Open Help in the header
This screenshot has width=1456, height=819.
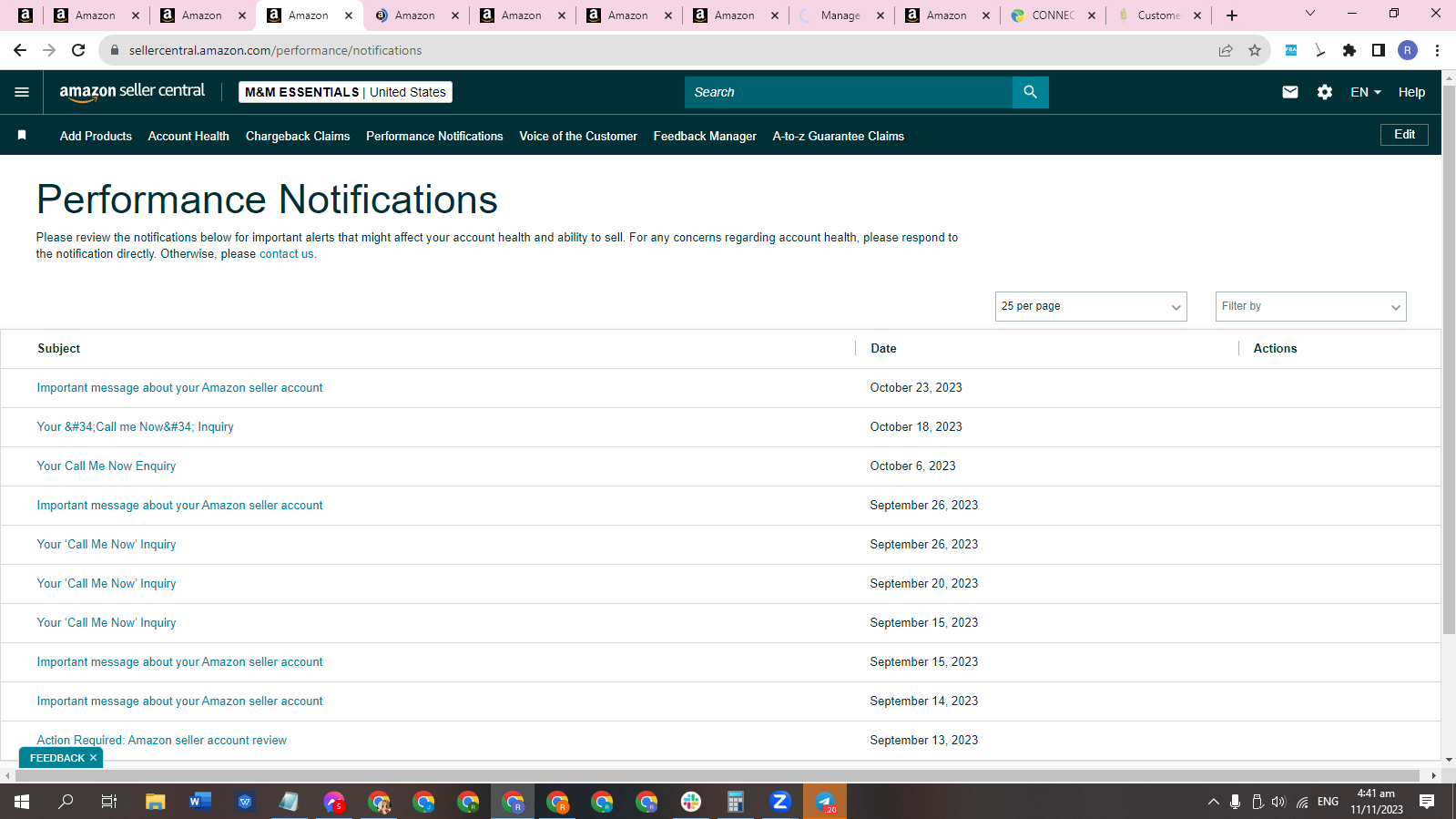(1411, 92)
